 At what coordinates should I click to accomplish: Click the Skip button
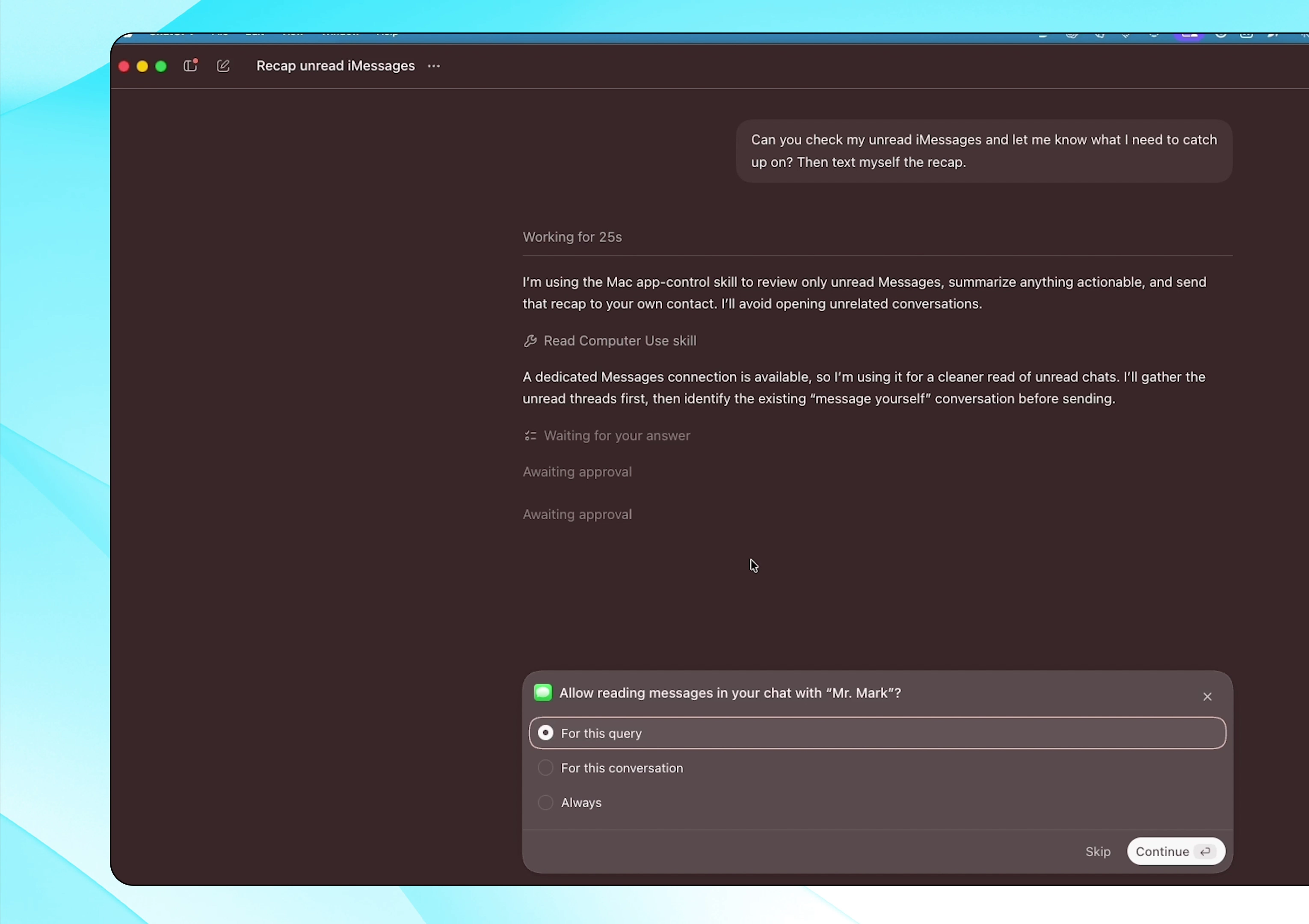coord(1098,852)
